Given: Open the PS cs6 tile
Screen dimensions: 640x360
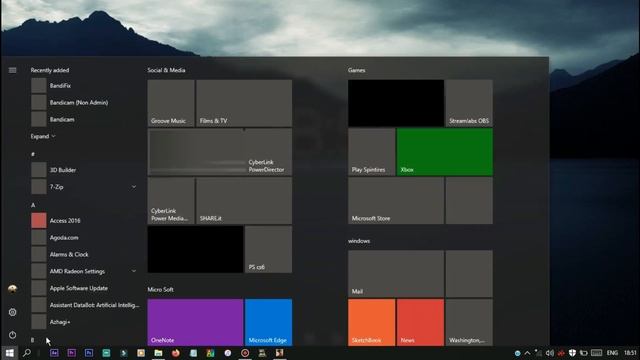Looking at the screenshot, I should (x=269, y=249).
